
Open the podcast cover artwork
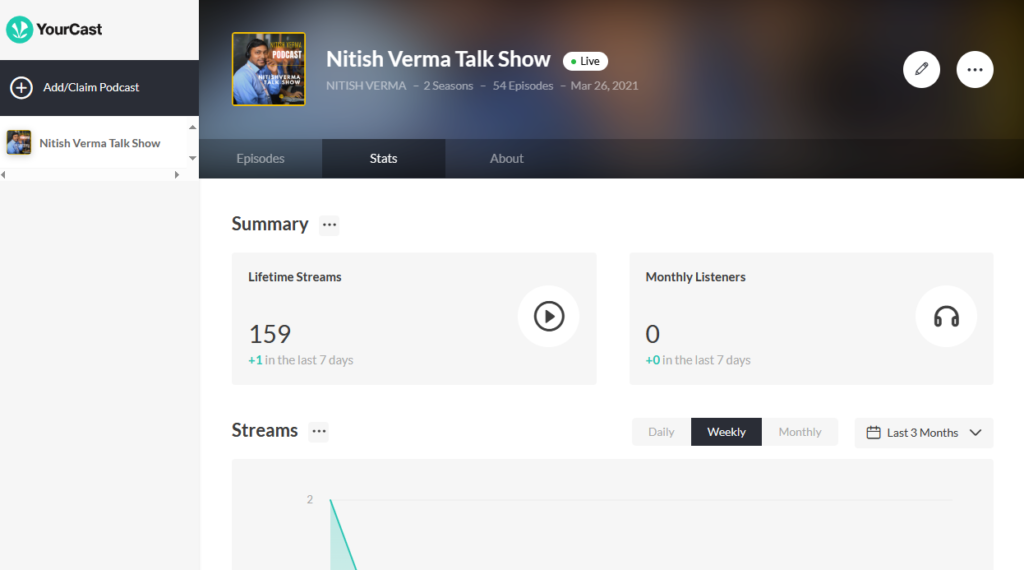[x=268, y=69]
